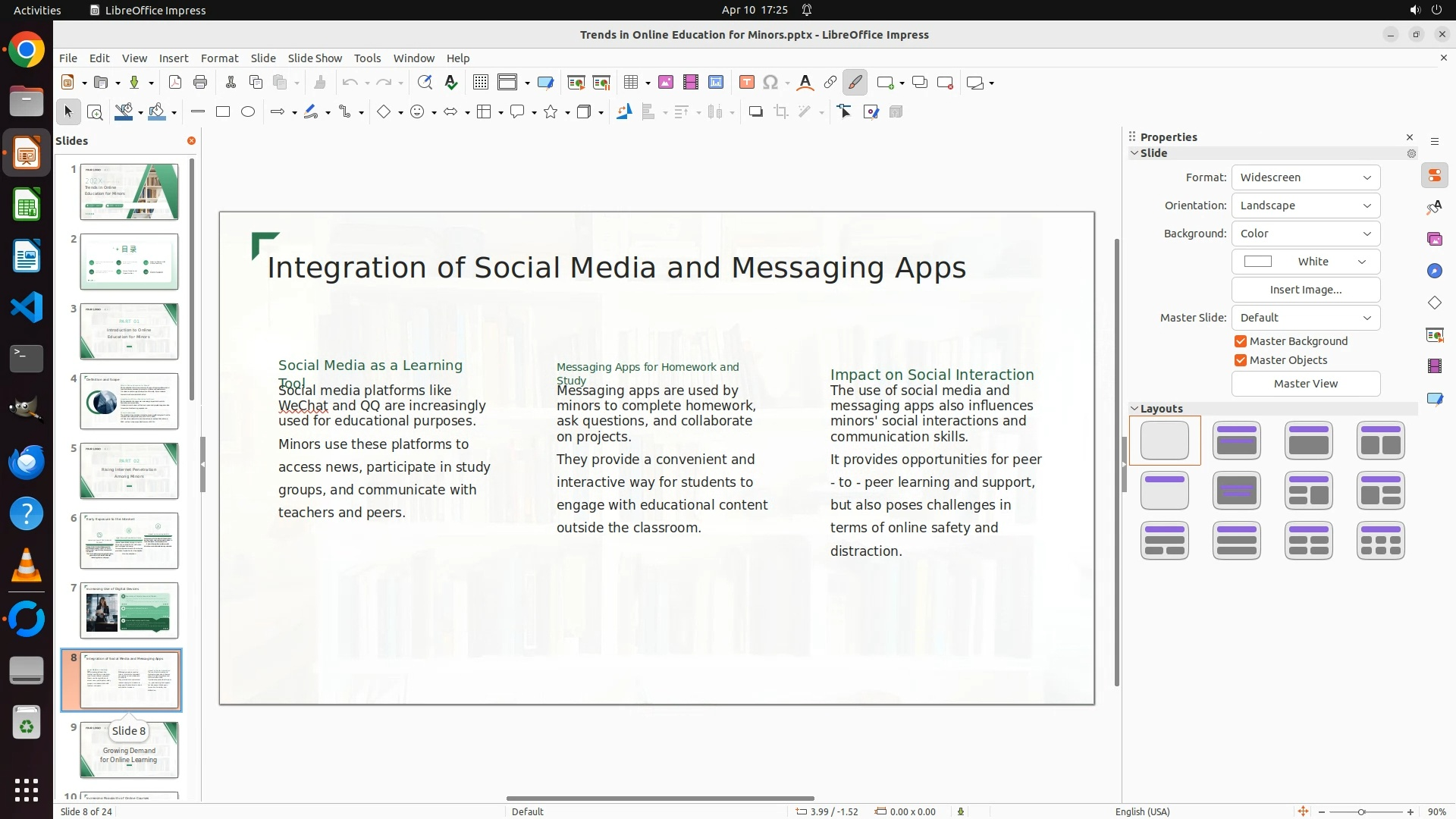Open the Format dropdown showing Widescreen

(x=1305, y=177)
